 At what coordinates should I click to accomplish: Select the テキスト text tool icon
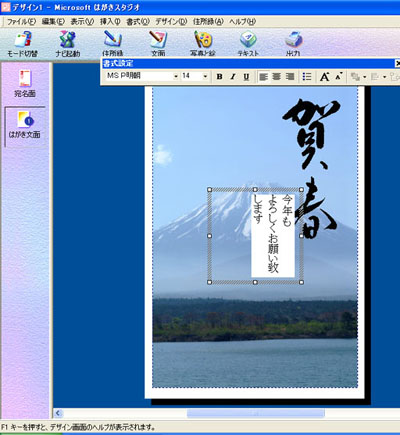tap(248, 43)
